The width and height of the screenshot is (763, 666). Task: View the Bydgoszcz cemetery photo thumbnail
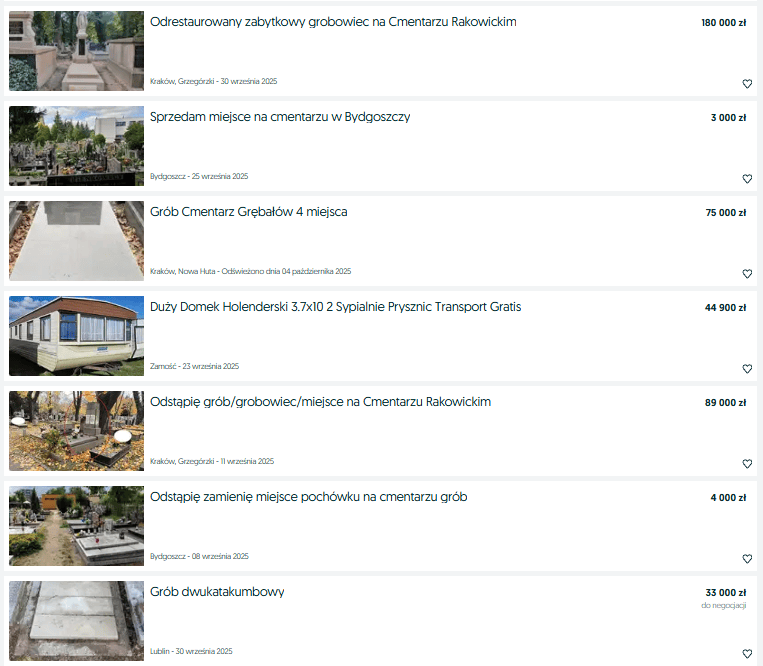(76, 145)
